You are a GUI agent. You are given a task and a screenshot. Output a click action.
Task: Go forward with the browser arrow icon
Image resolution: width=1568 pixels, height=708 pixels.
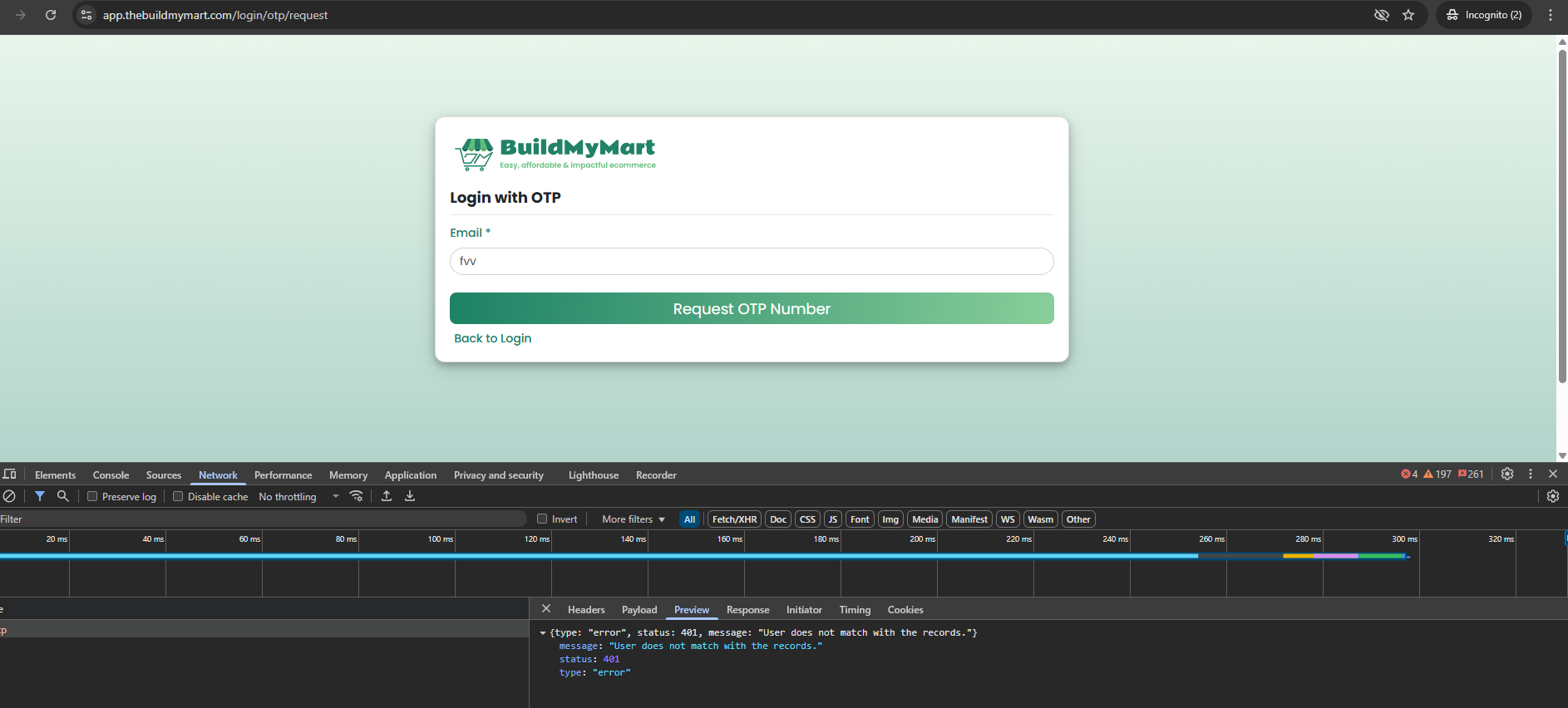tap(21, 15)
